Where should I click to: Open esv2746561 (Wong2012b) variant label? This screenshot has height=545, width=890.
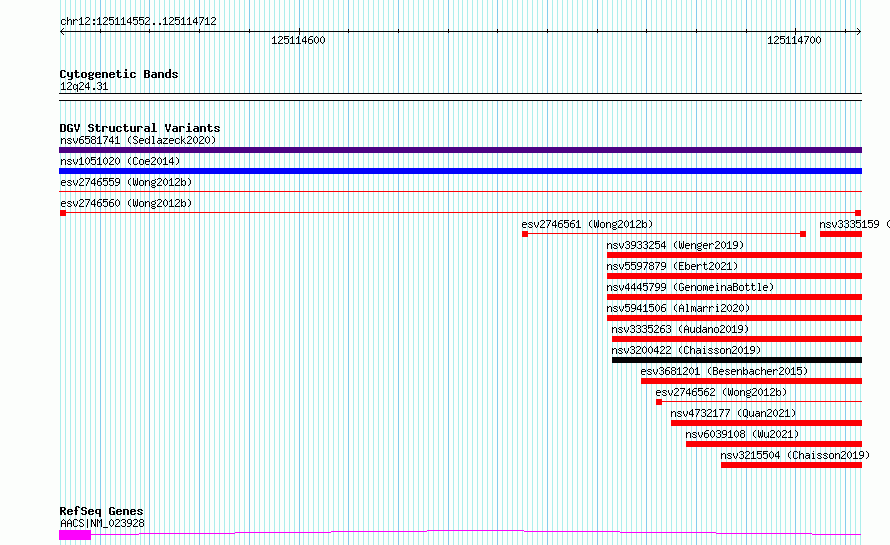(587, 224)
